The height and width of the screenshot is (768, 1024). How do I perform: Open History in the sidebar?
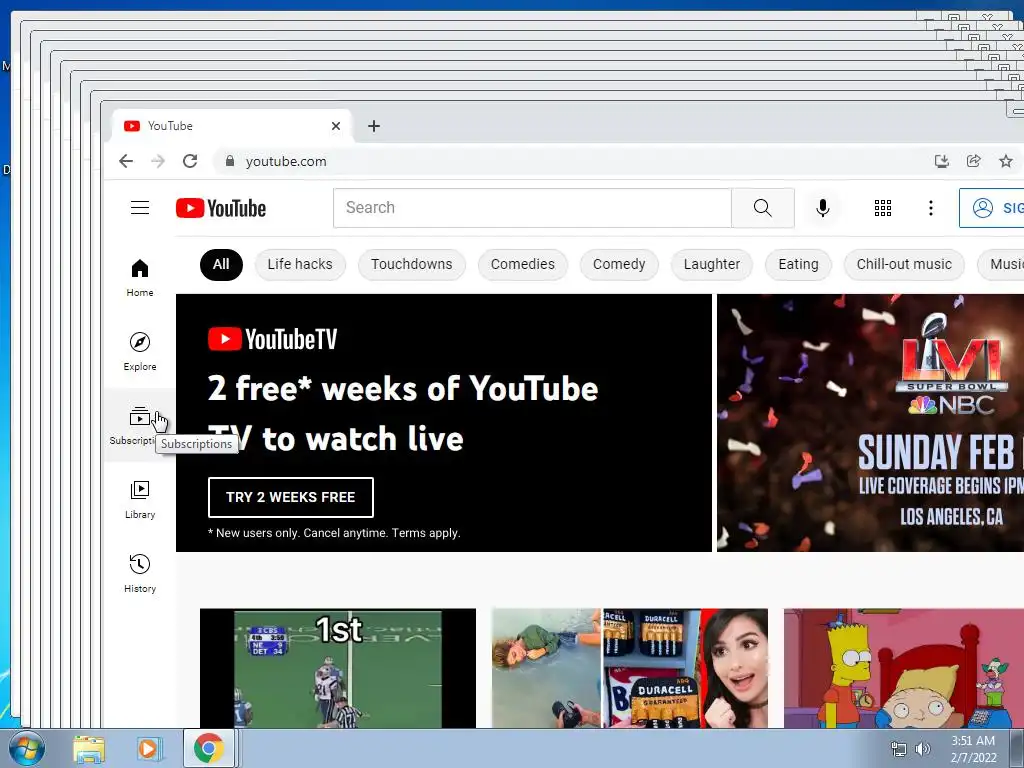pyautogui.click(x=140, y=573)
